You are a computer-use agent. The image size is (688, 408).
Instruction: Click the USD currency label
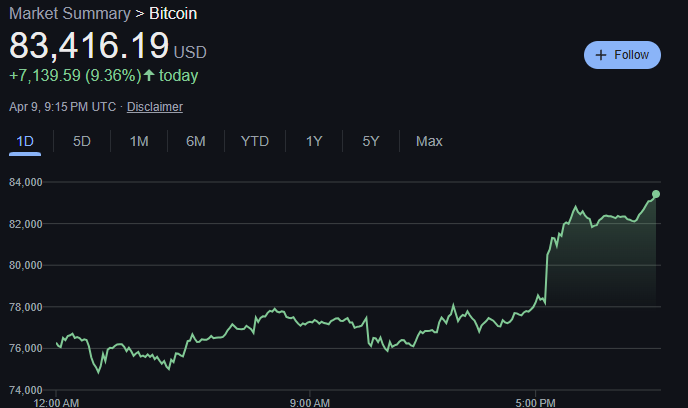coord(190,52)
